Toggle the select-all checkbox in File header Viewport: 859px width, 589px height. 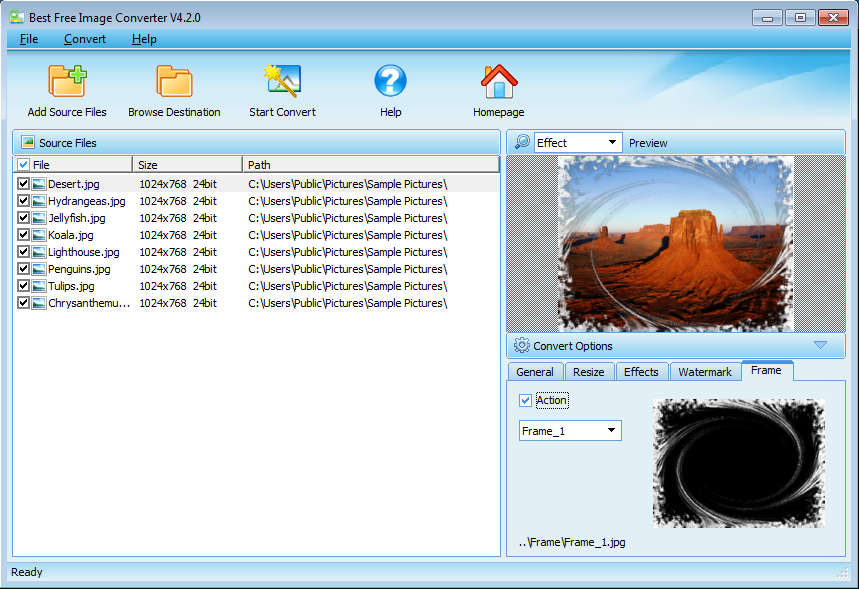24,164
